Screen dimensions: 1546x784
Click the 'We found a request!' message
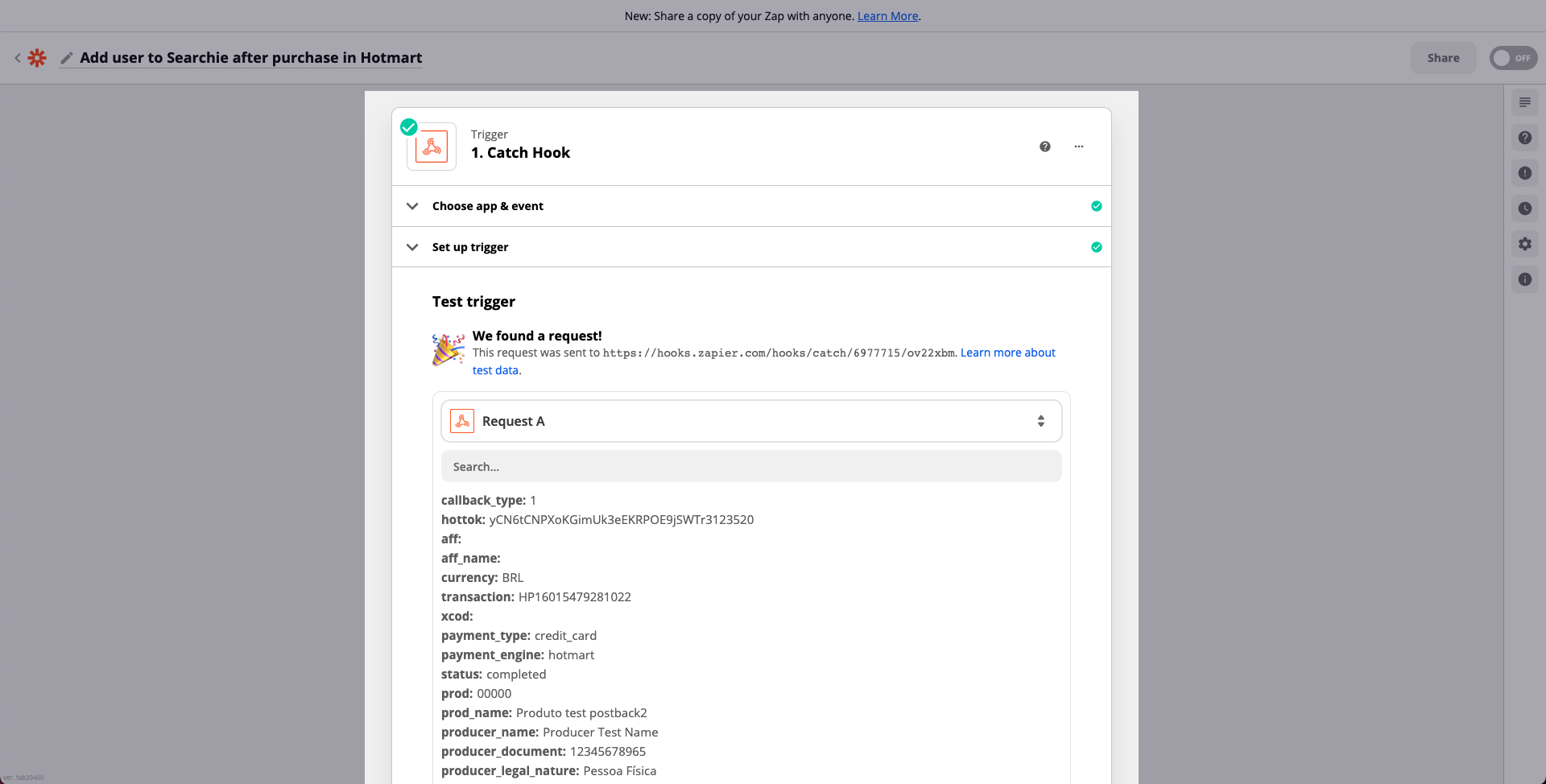coord(537,336)
